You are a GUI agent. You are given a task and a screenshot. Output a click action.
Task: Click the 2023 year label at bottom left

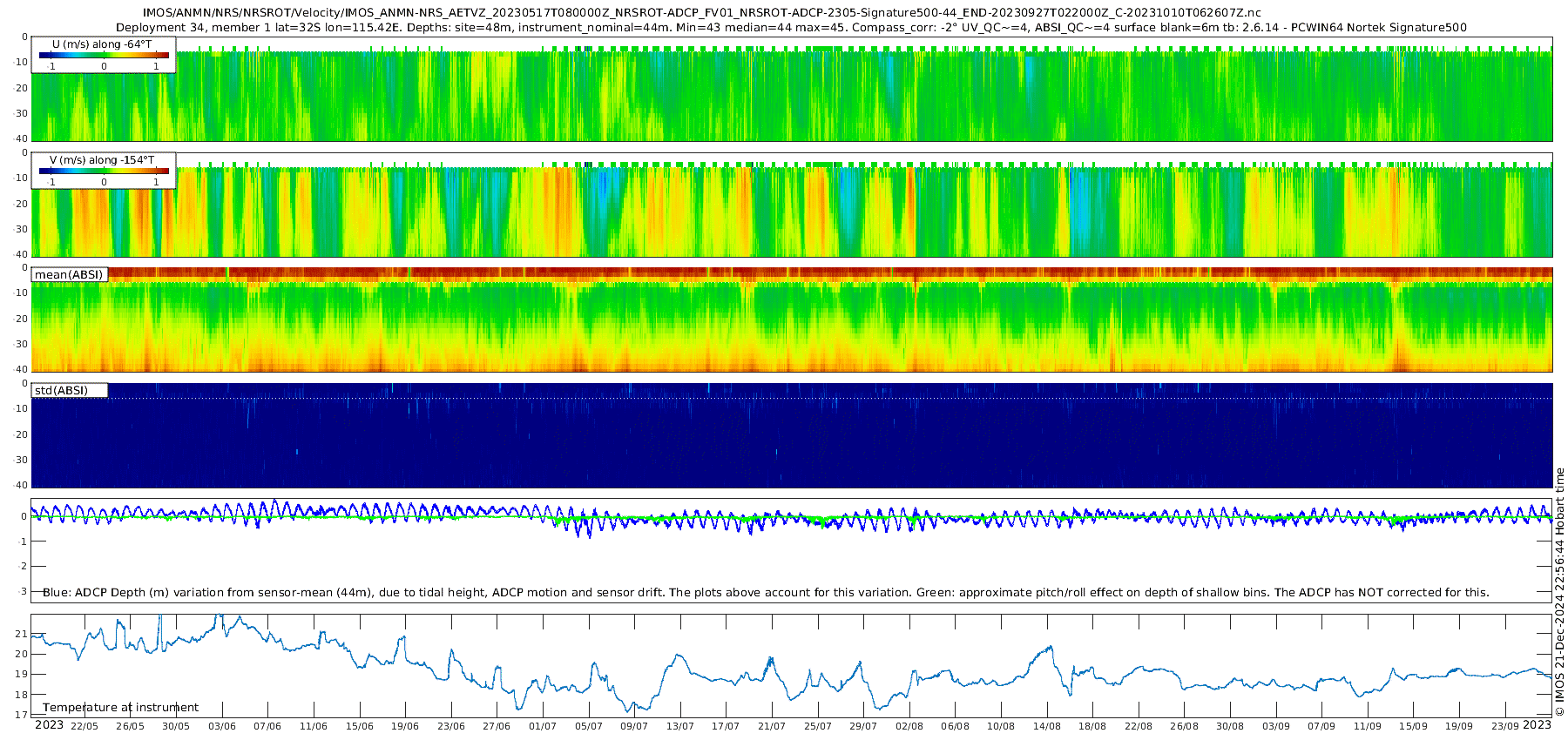tap(49, 725)
